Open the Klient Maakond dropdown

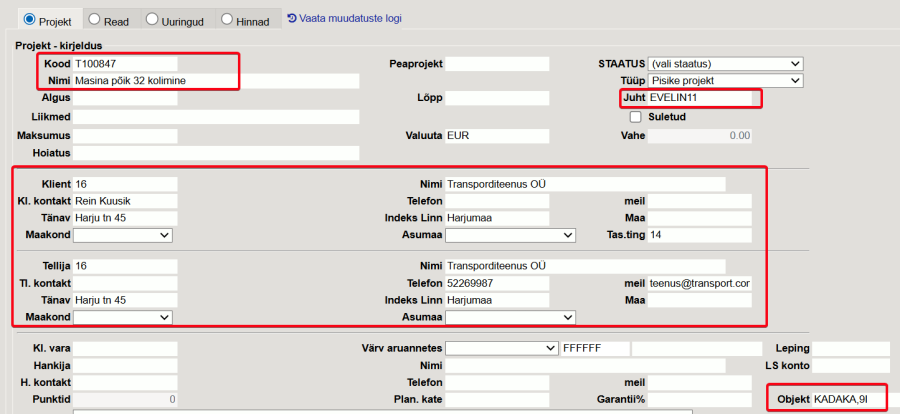point(123,235)
